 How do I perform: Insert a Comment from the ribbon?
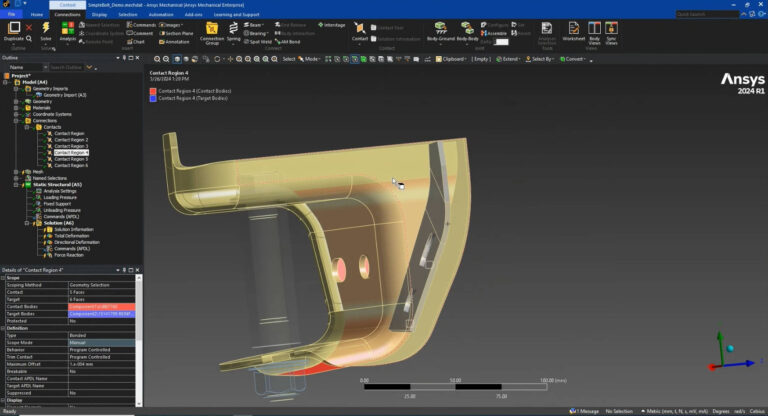click(140, 33)
